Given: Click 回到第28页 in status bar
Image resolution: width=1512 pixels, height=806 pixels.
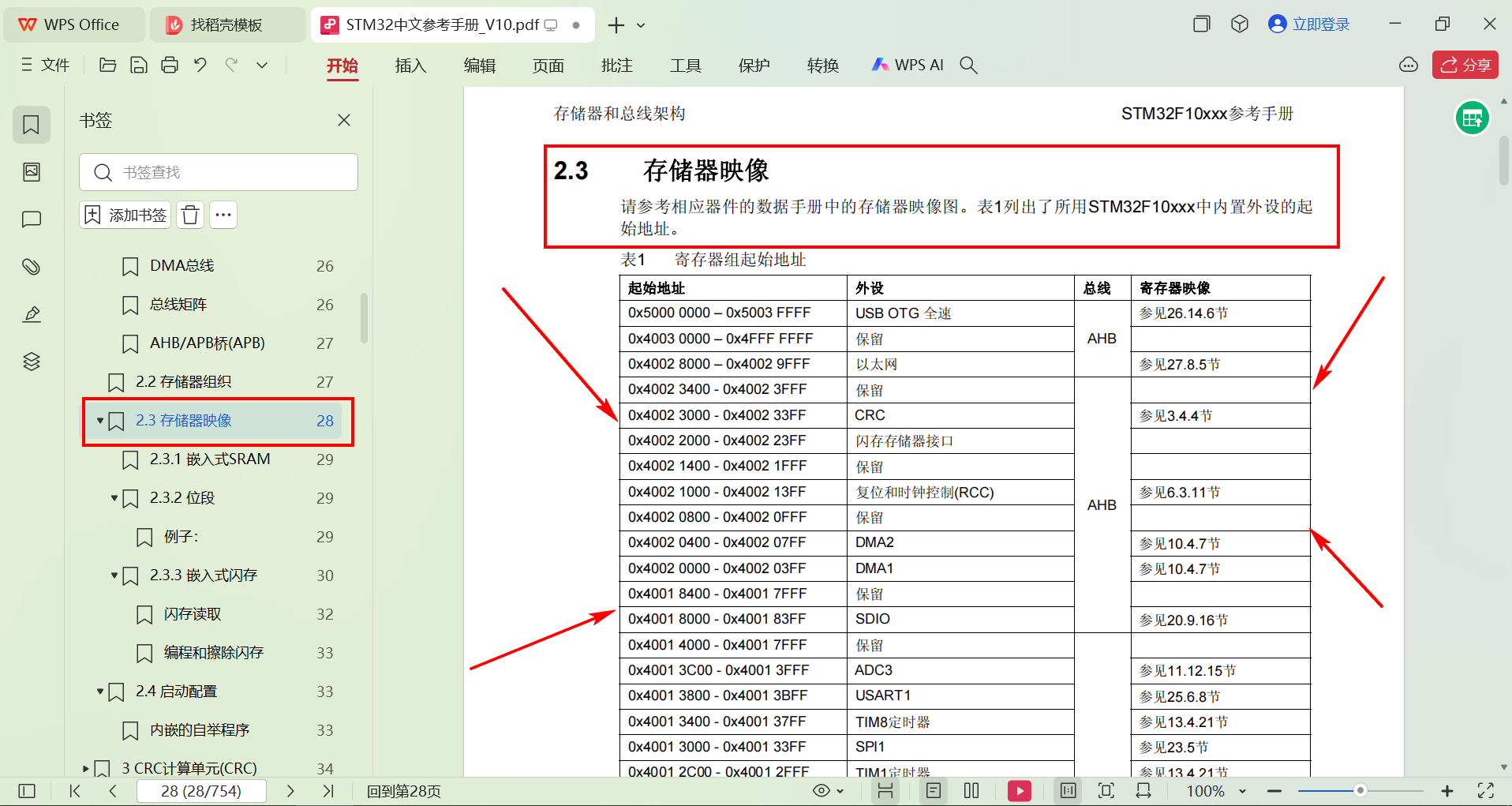Looking at the screenshot, I should point(403,791).
